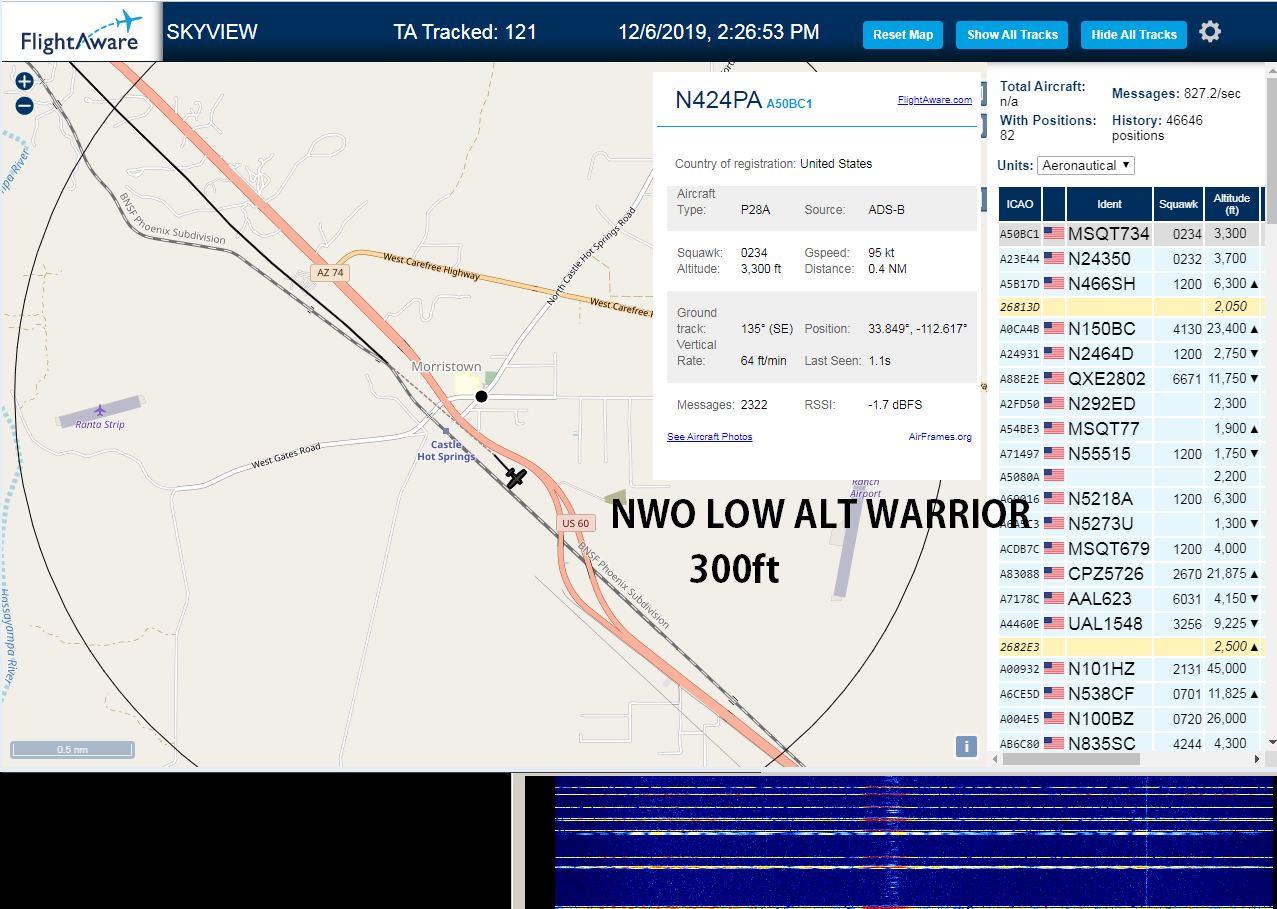1277x909 pixels.
Task: Click the N424PA title in info panel
Action: tap(718, 100)
